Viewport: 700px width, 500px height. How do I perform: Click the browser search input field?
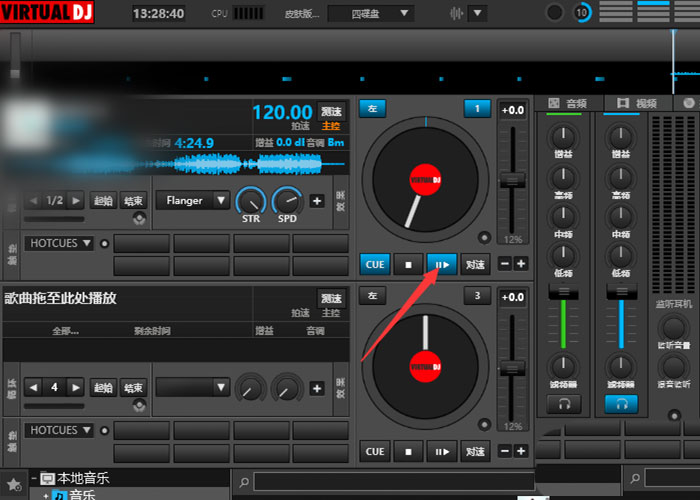pyautogui.click(x=394, y=482)
